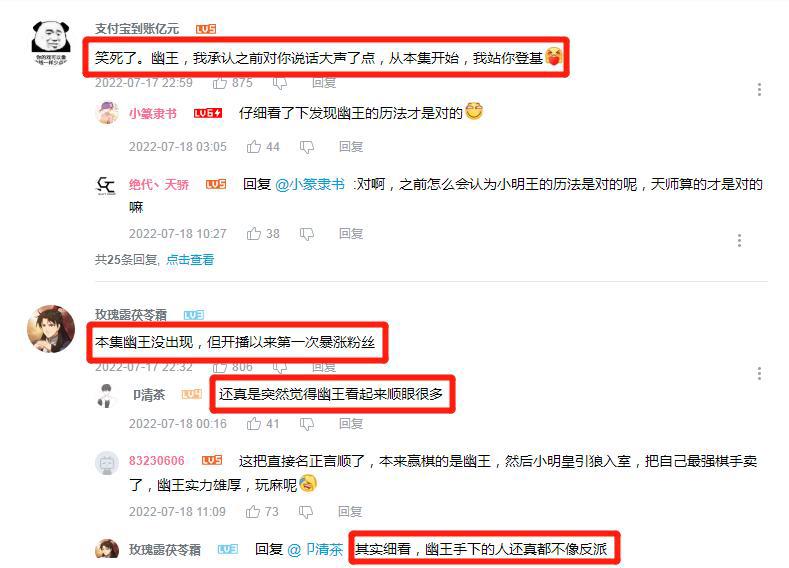
Task: Like 83230606's comment with 73 likes
Action: (253, 512)
